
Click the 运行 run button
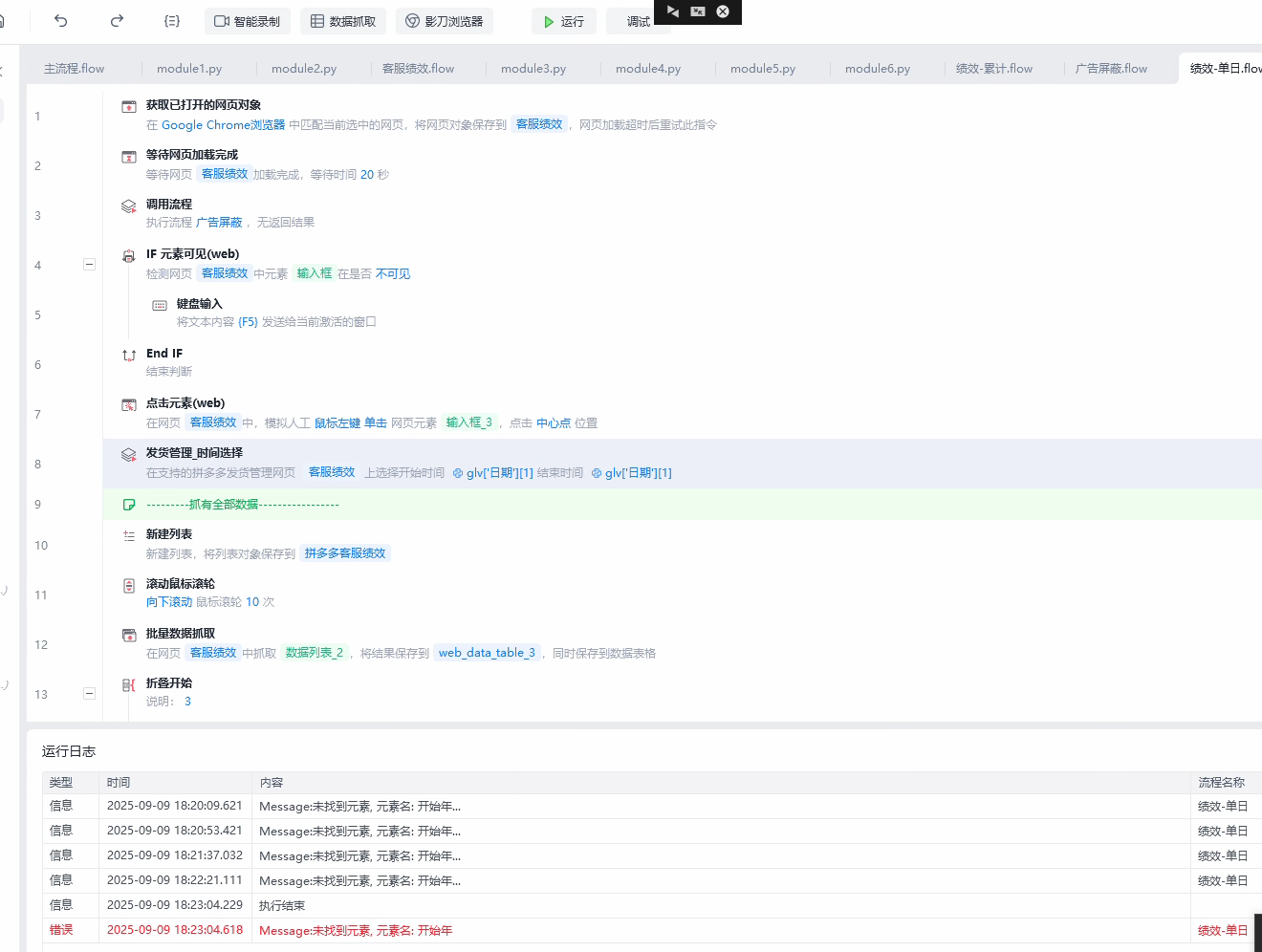564,21
